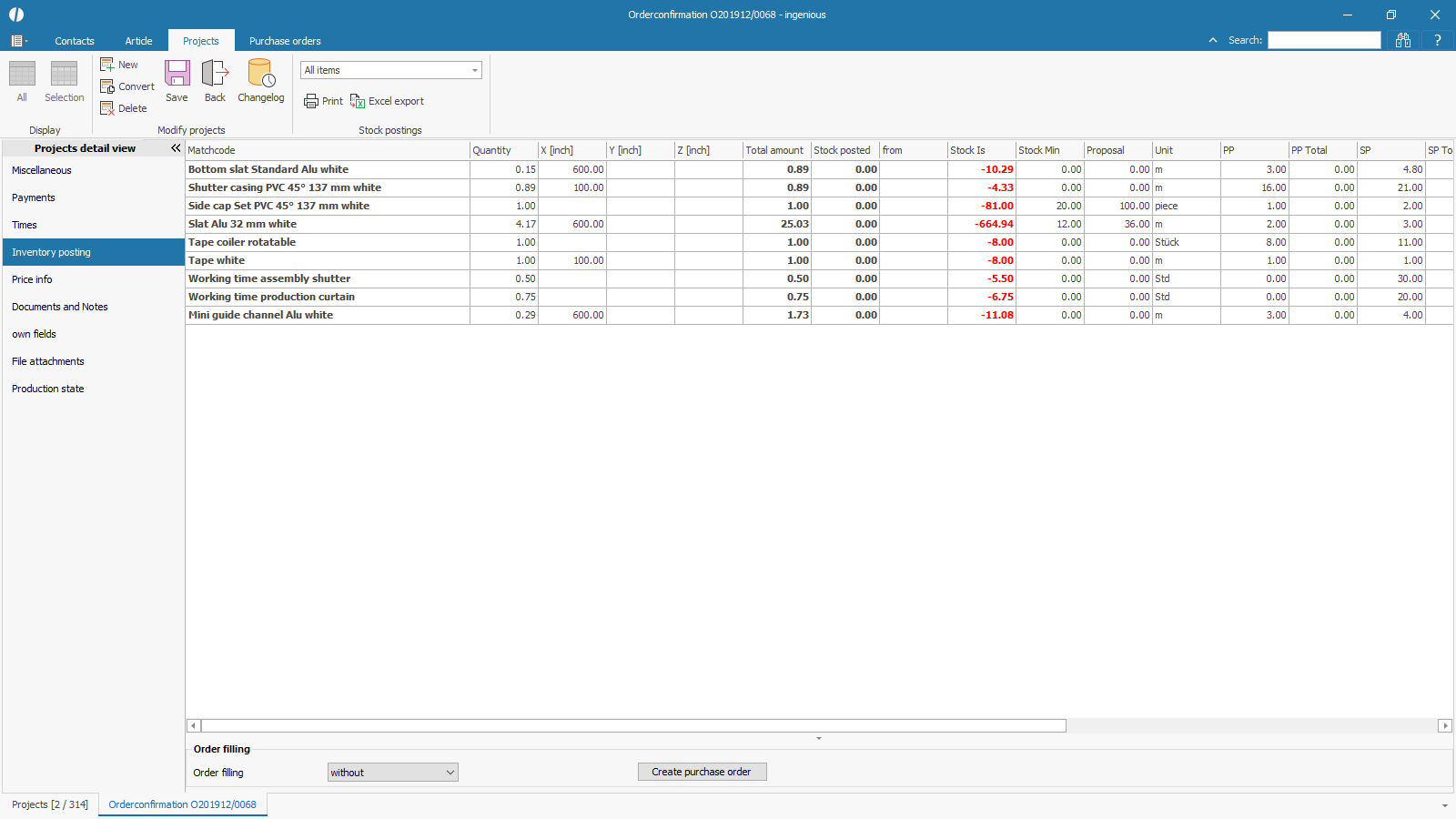The height and width of the screenshot is (819, 1456).
Task: Click Create purchase order button
Action: pyautogui.click(x=702, y=772)
